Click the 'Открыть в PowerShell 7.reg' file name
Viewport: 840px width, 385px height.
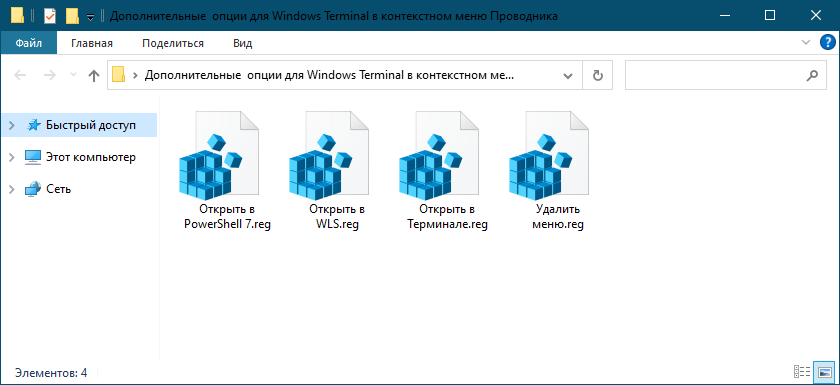coord(227,217)
